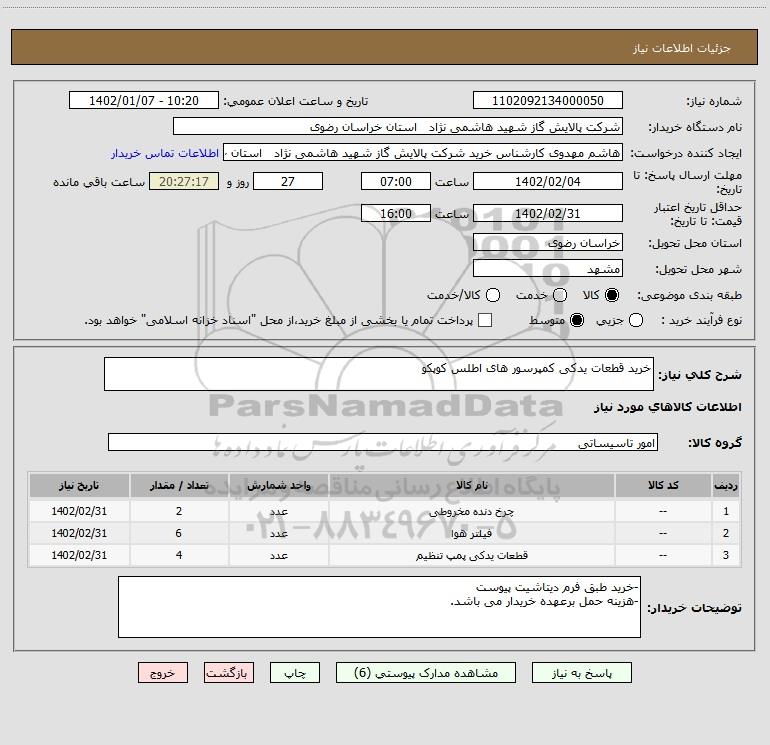The image size is (770, 745).
Task: Select the چرخ دنده مخروطی row item
Action: pyautogui.click(x=471, y=511)
